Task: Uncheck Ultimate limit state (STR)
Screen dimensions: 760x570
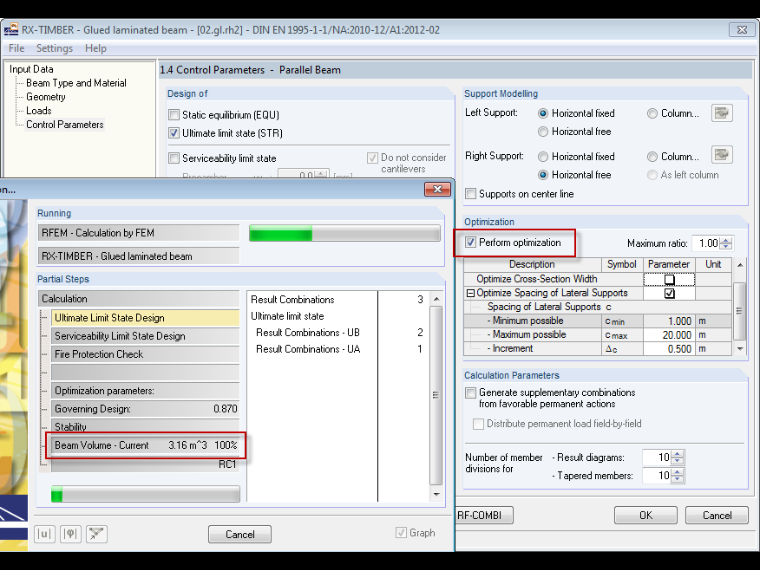Action: pos(174,133)
